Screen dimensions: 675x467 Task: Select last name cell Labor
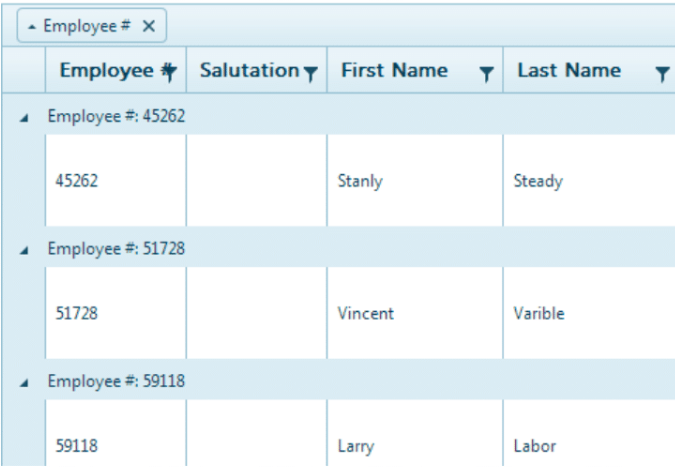pos(589,434)
